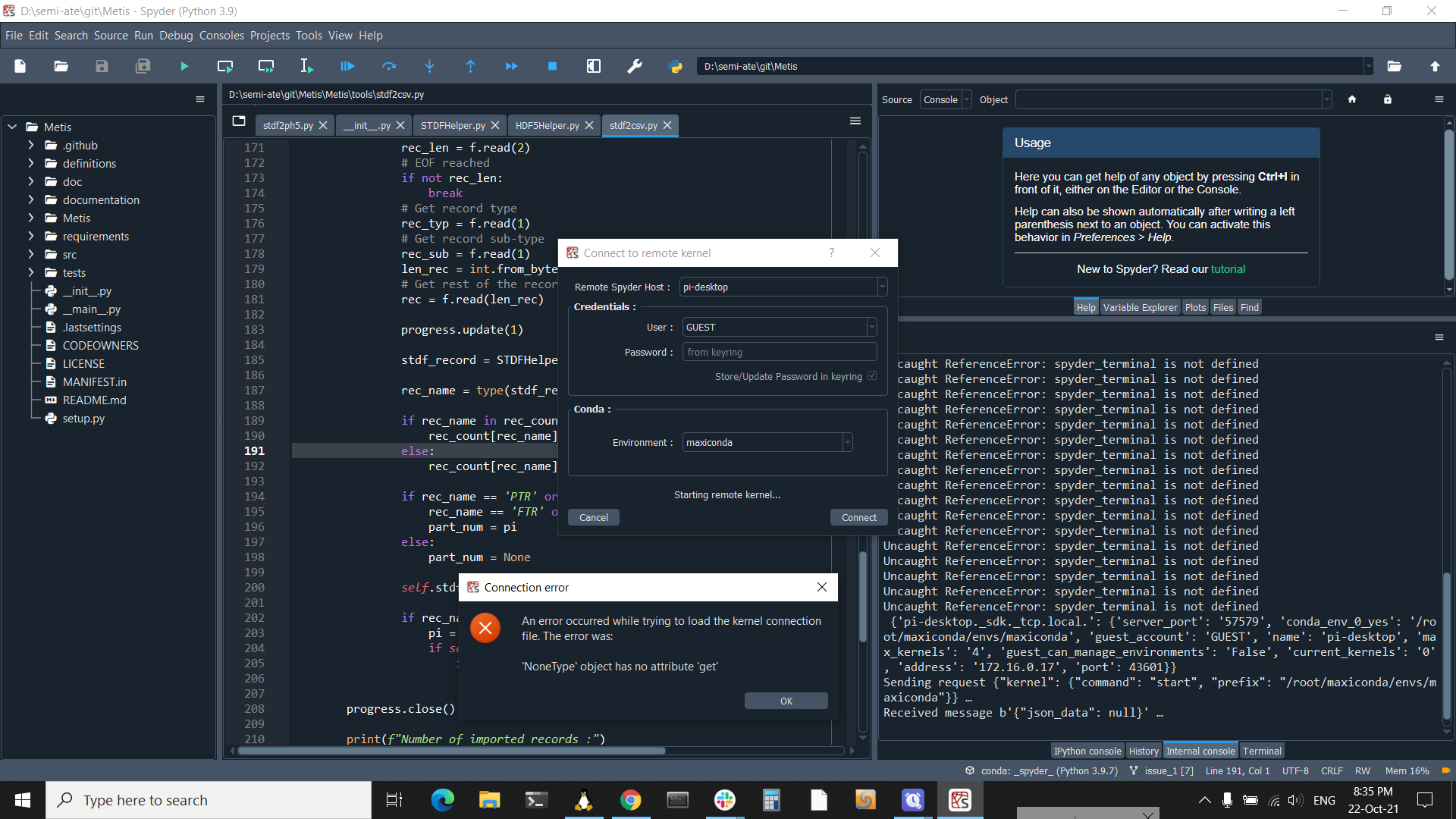Open the conda Environment dropdown
Viewport: 1456px width, 819px height.
point(847,442)
